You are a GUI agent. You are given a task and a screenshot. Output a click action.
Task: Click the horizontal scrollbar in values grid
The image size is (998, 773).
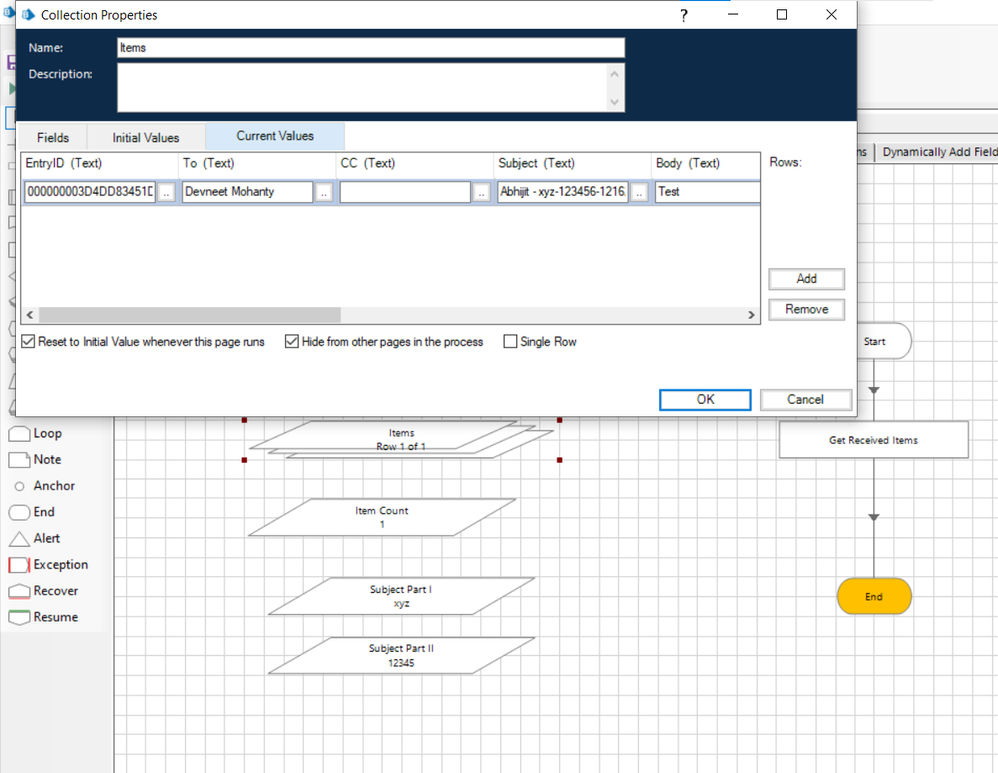coord(190,315)
